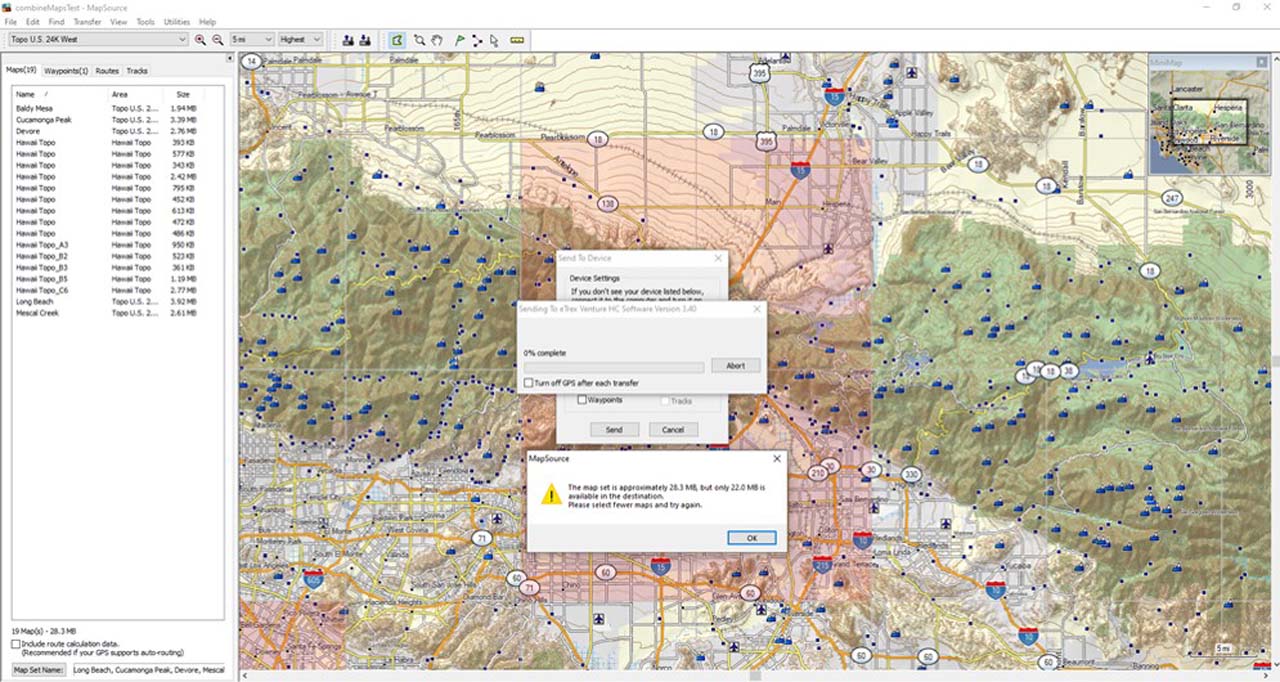Sort the map list by Size column
Viewport: 1280px width, 682px height.
[x=185, y=94]
